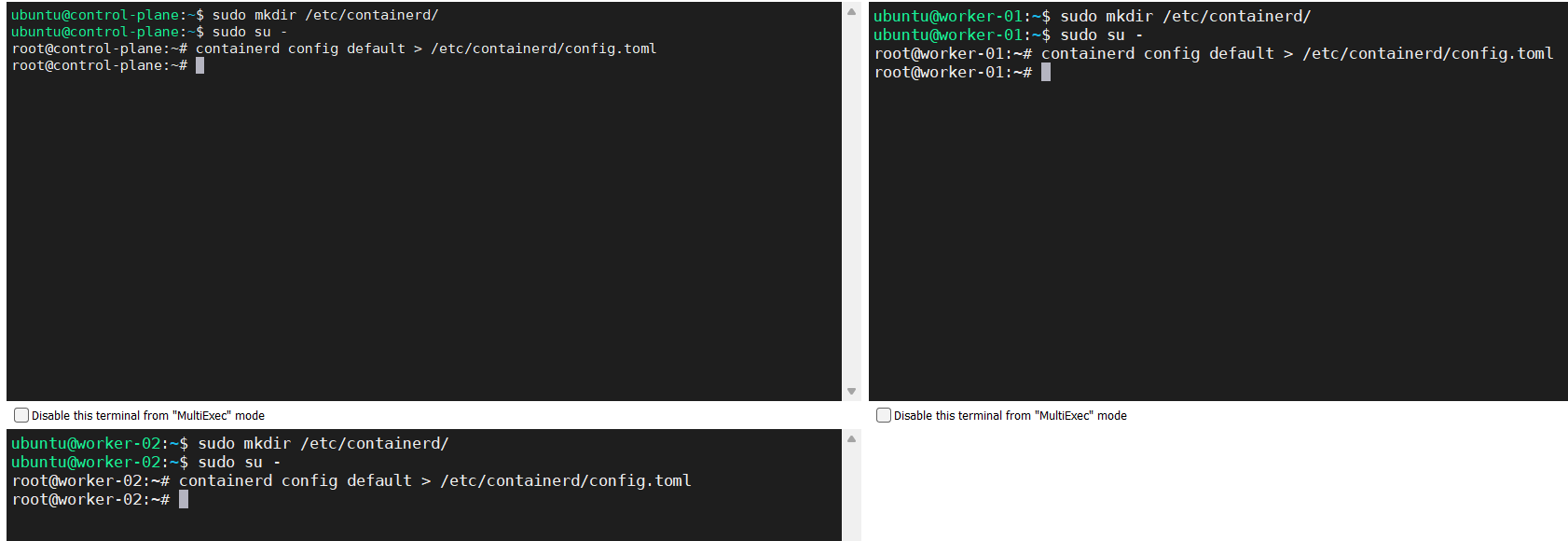
Task: Click the mkdir command line in control-plane terminal
Action: [x=324, y=16]
